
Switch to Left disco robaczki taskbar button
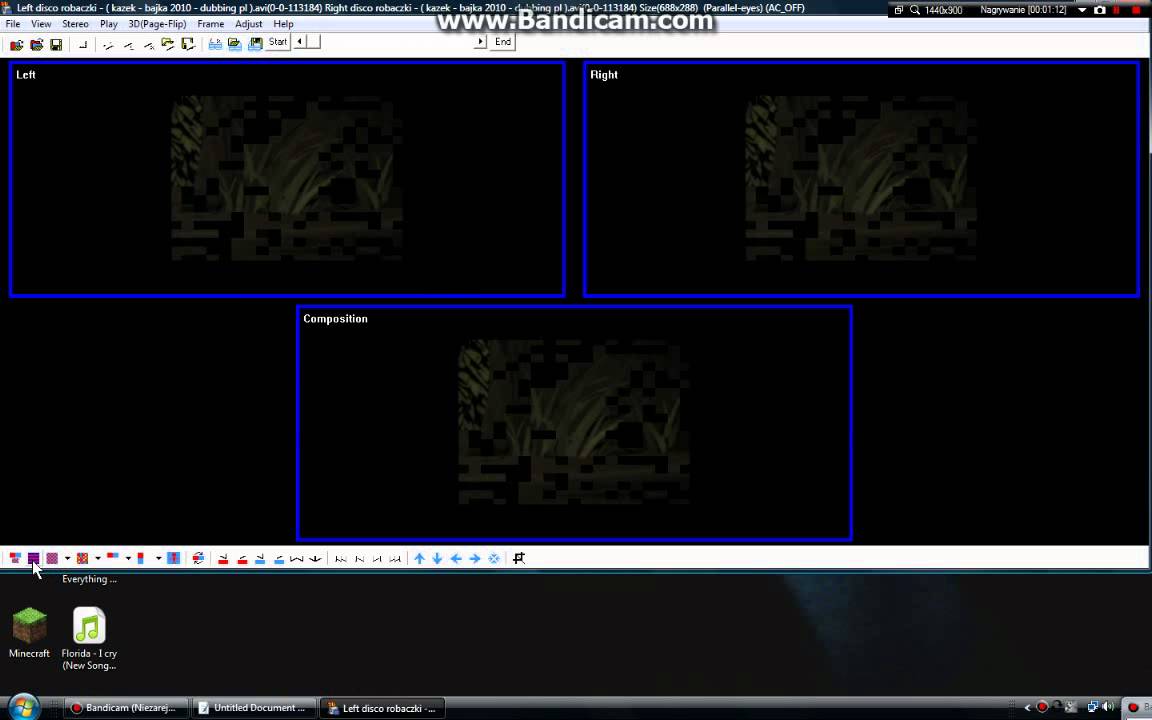click(383, 708)
